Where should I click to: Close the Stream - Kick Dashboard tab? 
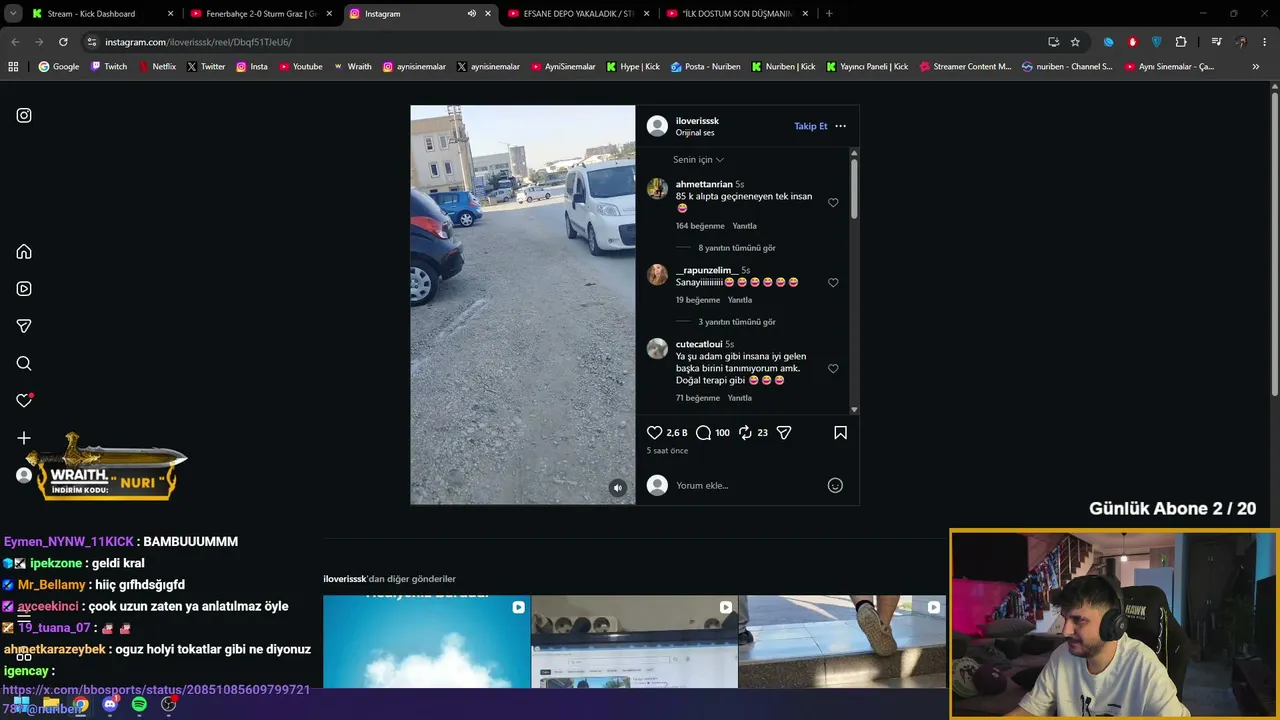170,14
